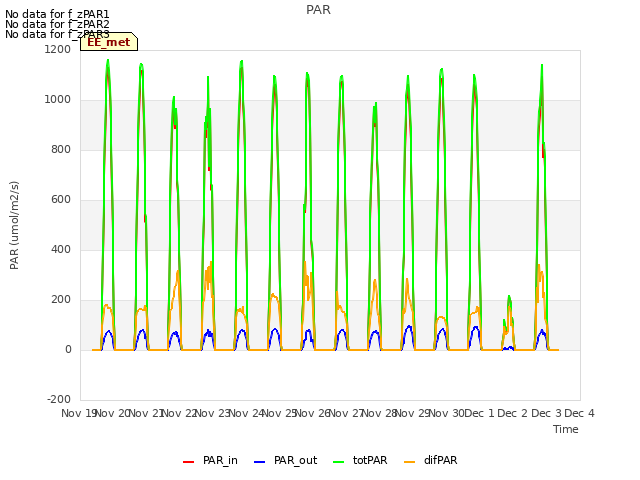
Task: Click the green totPAR legend swatch
Action: (339, 462)
